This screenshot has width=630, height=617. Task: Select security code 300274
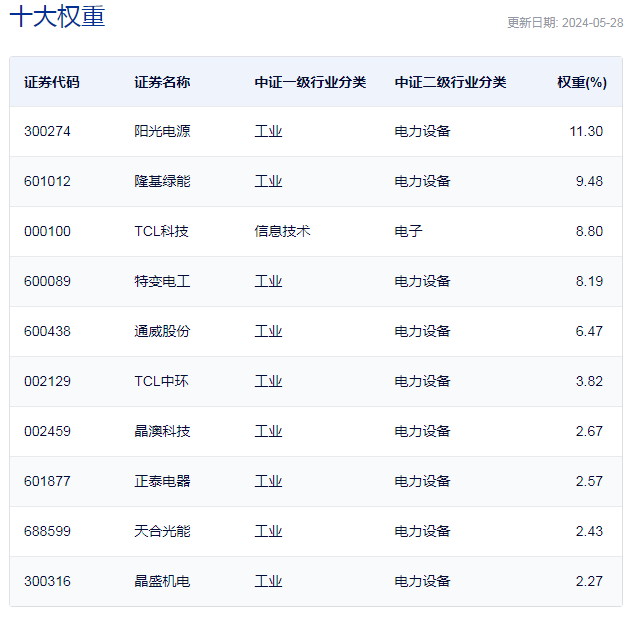coord(47,131)
